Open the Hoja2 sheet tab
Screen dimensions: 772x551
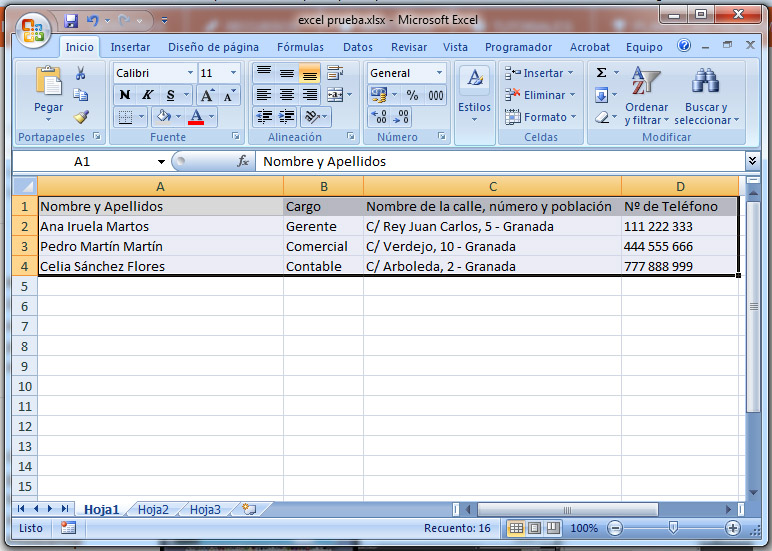pos(153,509)
